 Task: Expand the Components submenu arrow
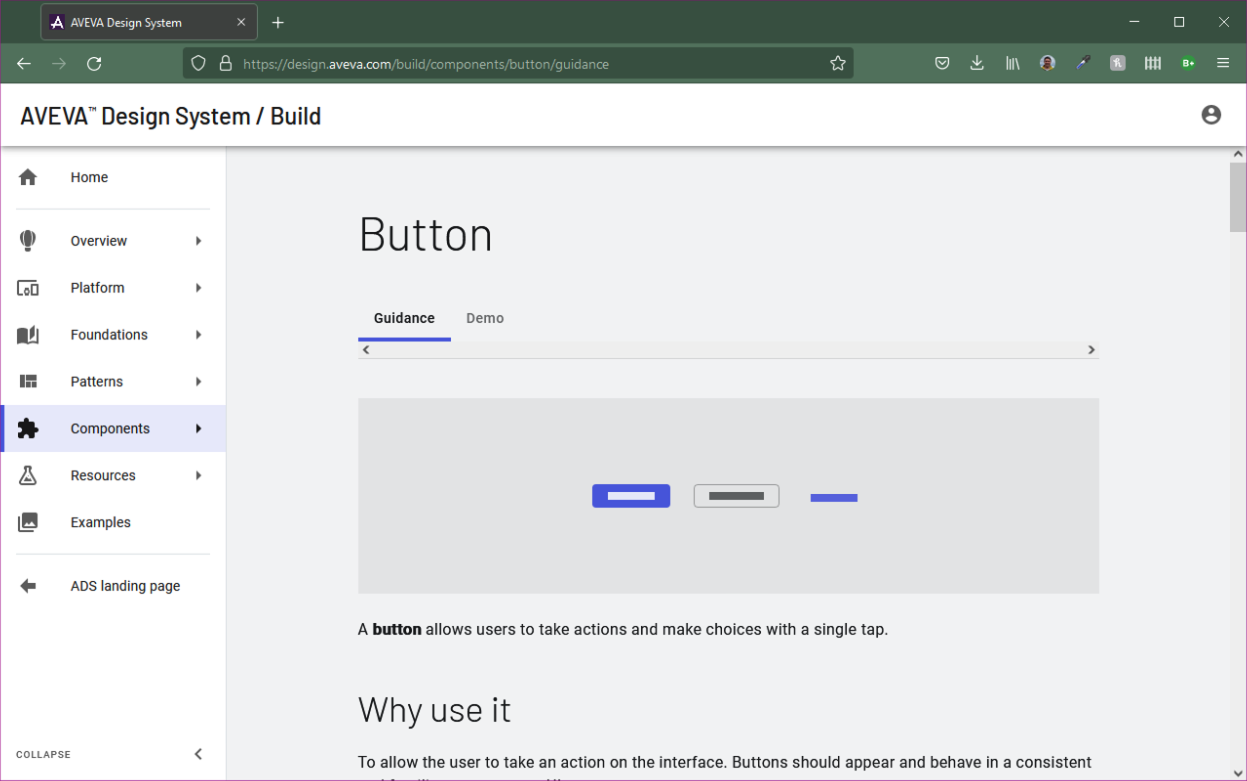pos(198,429)
